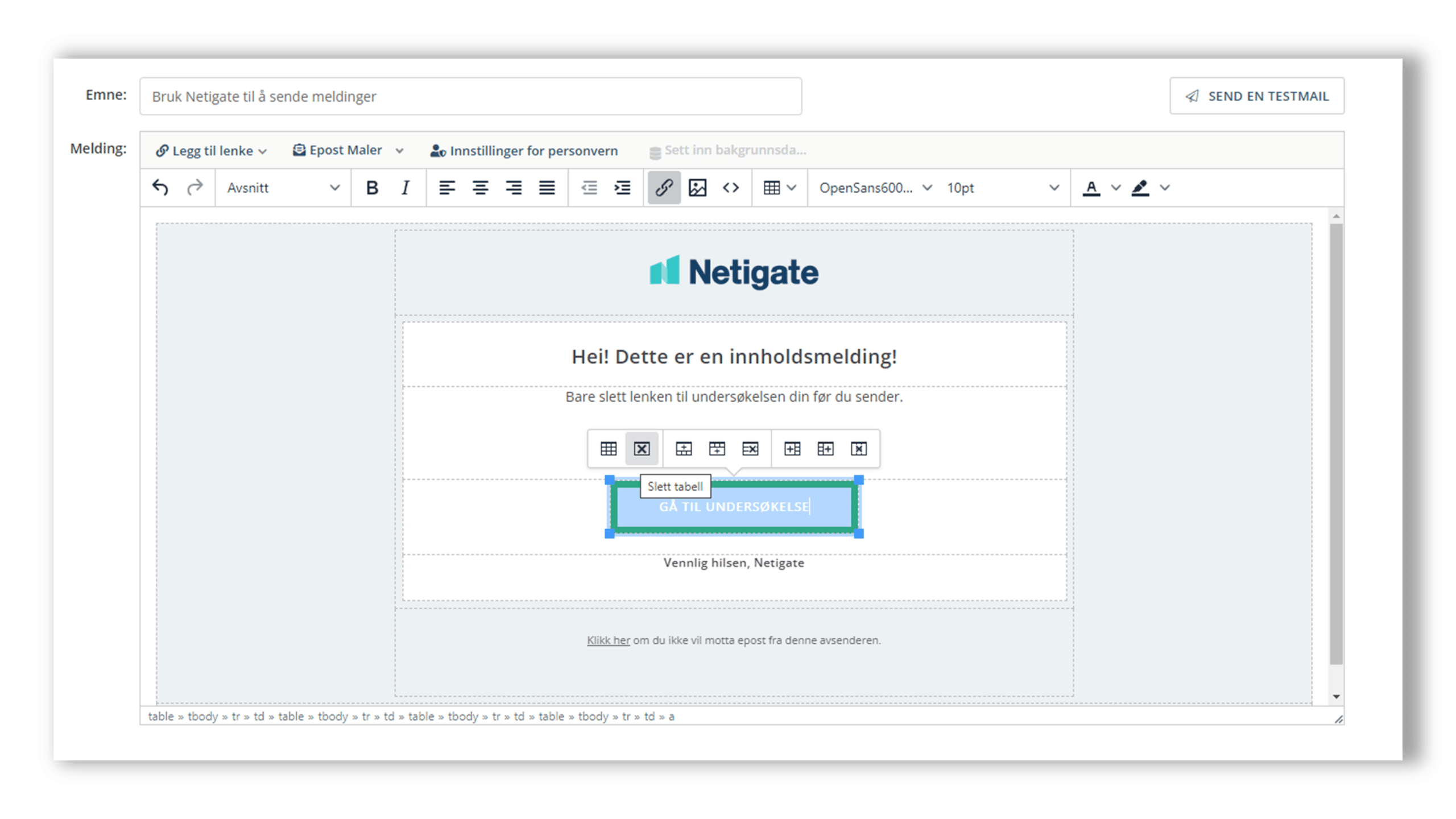Click the undo arrow icon
The image size is (1456, 819).
(160, 187)
